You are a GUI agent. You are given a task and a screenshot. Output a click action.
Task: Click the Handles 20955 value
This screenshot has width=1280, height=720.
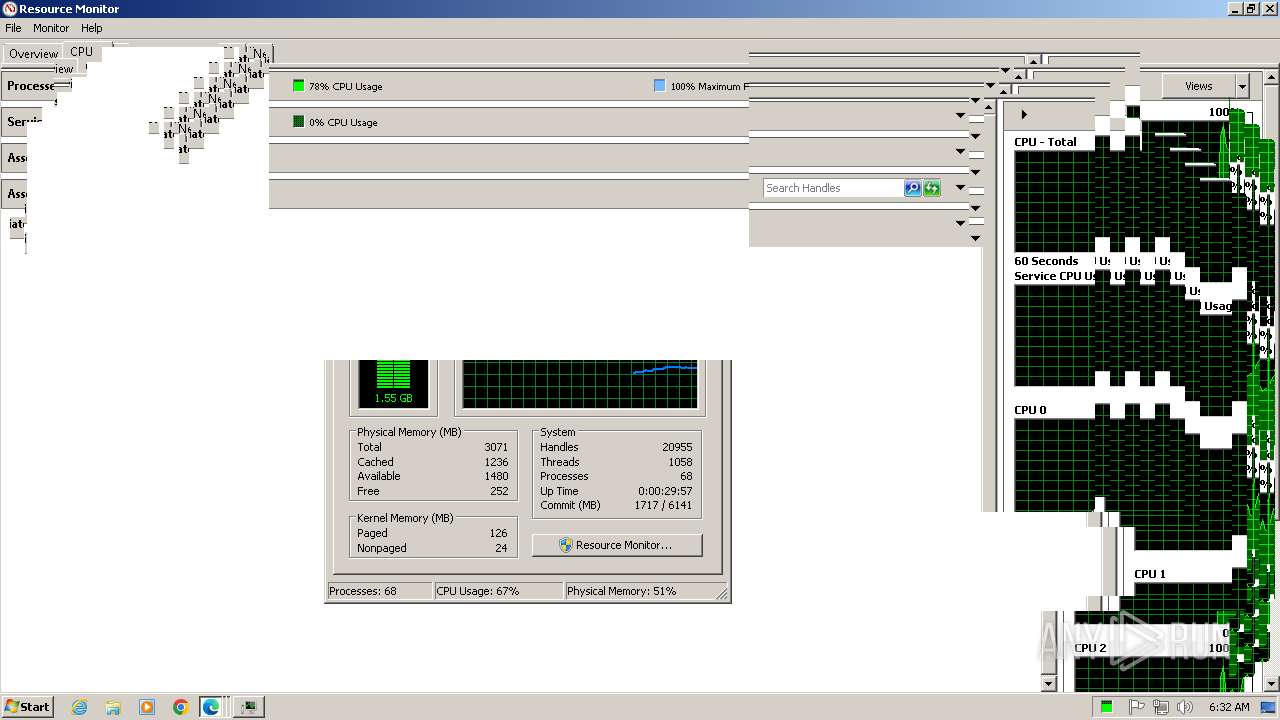coord(677,447)
